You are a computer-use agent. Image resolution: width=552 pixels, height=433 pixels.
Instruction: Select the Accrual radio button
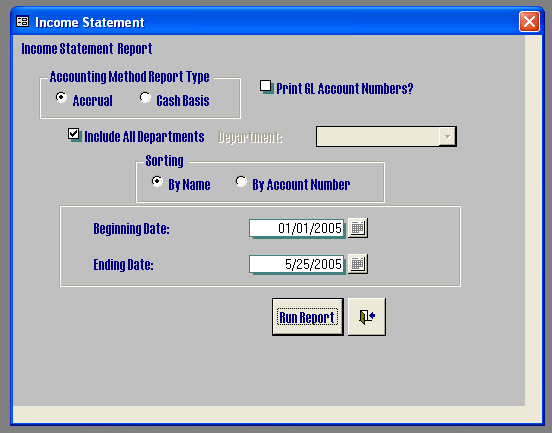coord(61,97)
